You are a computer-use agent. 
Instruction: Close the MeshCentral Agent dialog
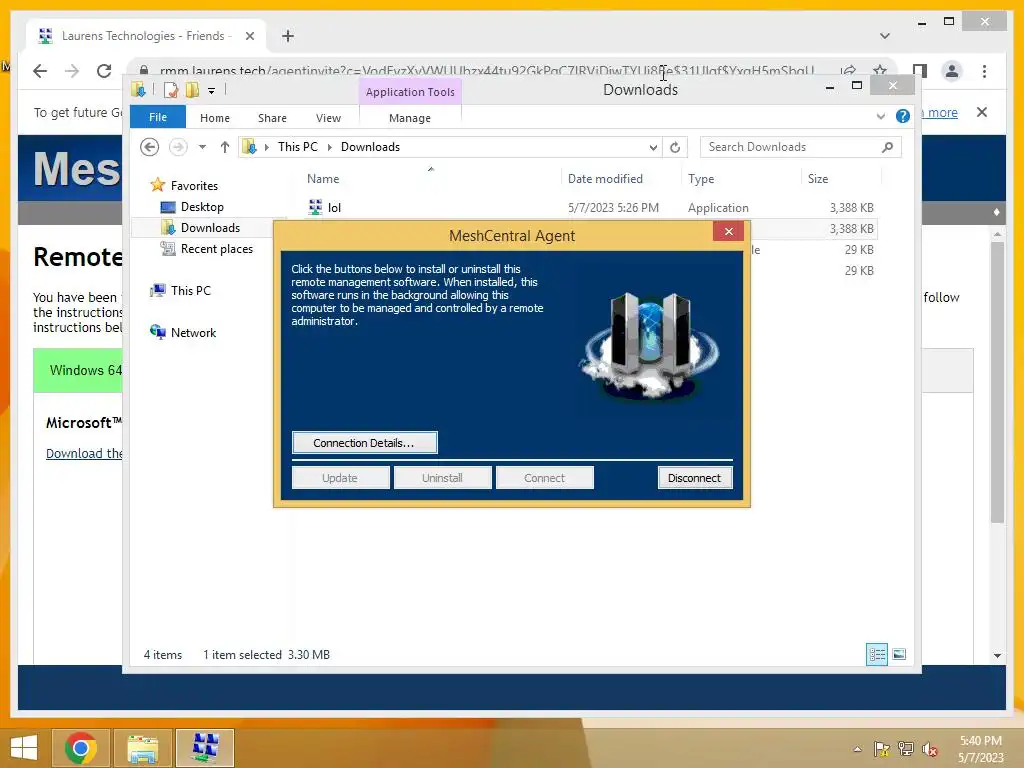pos(729,231)
